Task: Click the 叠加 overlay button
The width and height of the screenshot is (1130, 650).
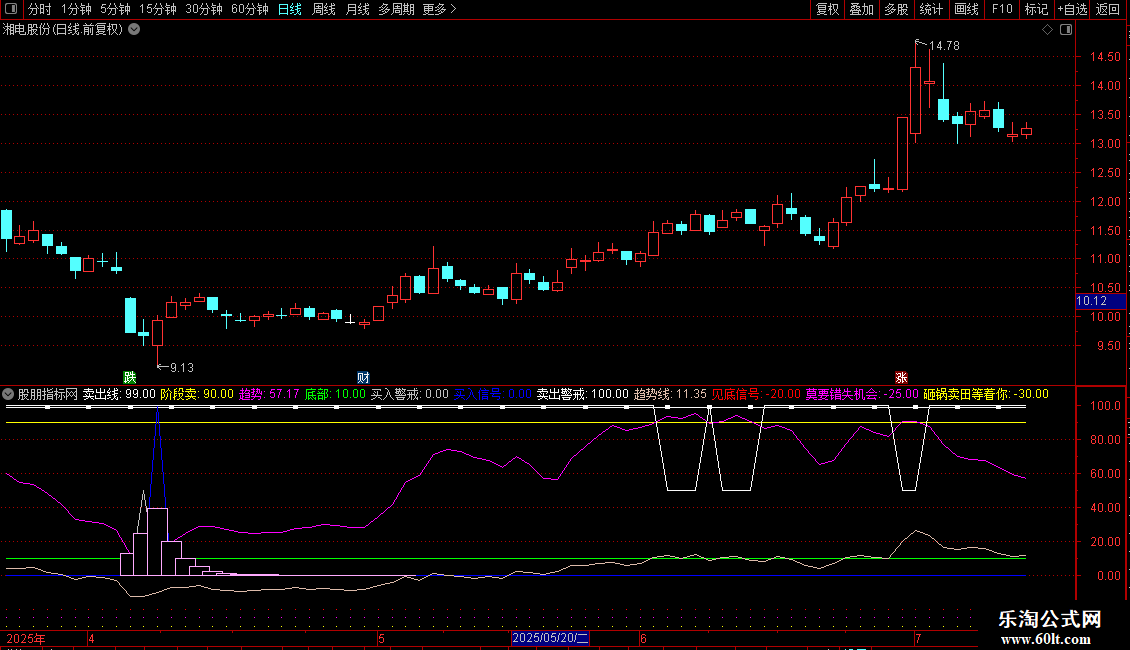Action: (862, 9)
